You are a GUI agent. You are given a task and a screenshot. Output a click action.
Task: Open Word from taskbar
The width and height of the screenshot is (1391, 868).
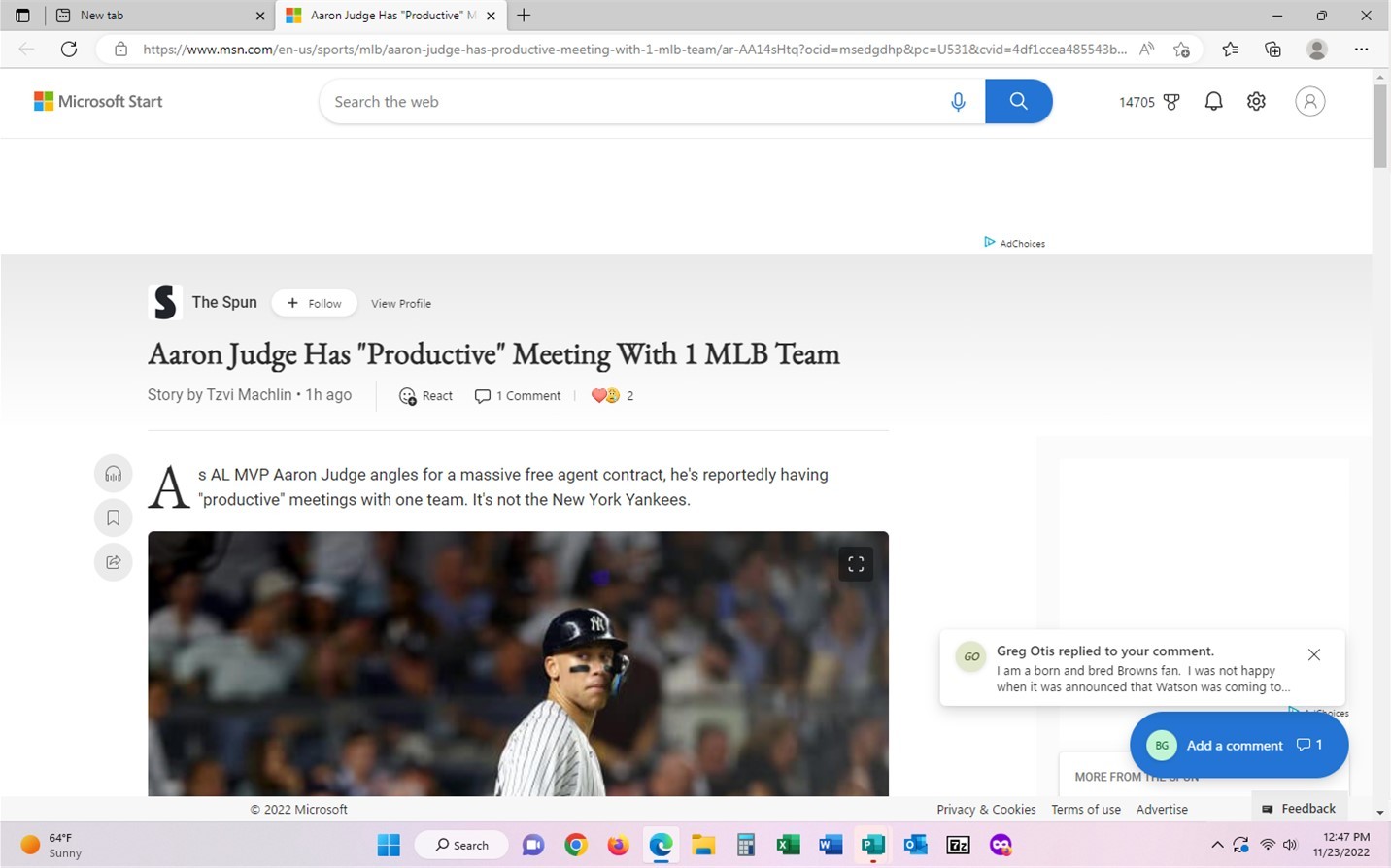831,845
